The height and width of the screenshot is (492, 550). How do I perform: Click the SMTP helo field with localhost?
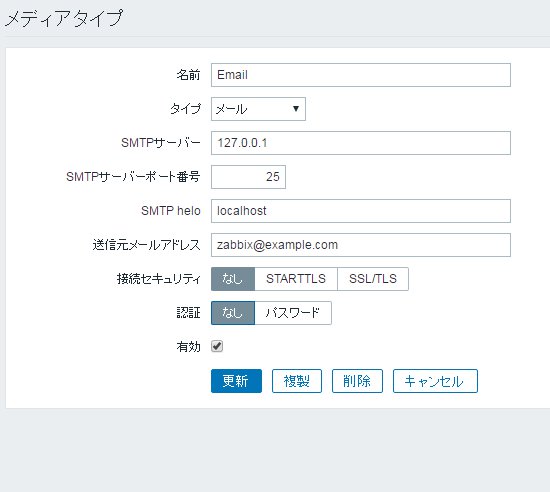pyautogui.click(x=361, y=211)
